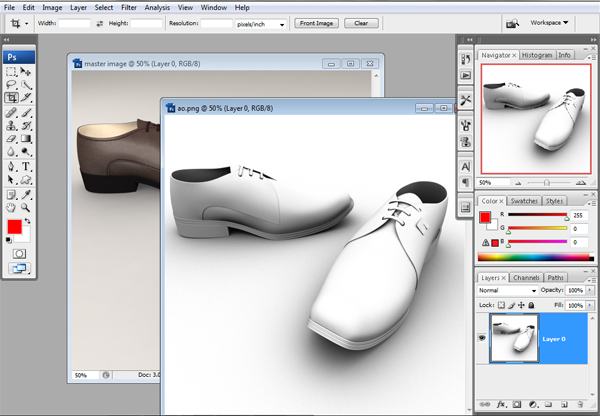600x416 pixels.
Task: Select the Pen tool
Action: click(11, 166)
